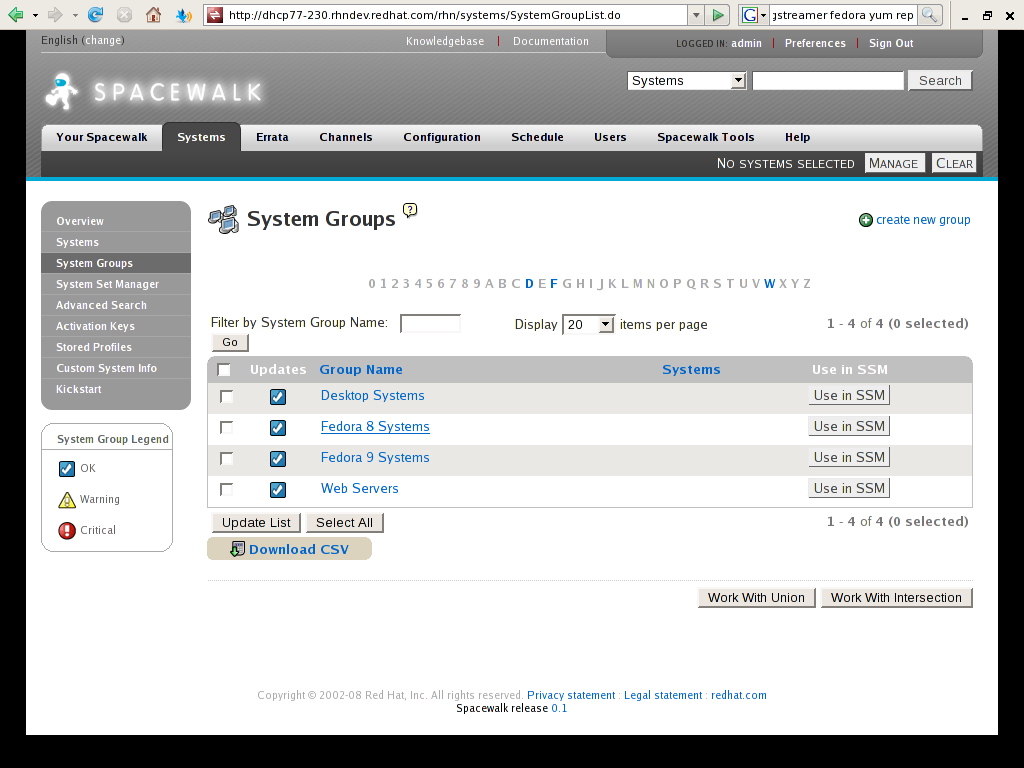The height and width of the screenshot is (768, 1024).
Task: Open the items per page dropdown
Action: (x=588, y=325)
